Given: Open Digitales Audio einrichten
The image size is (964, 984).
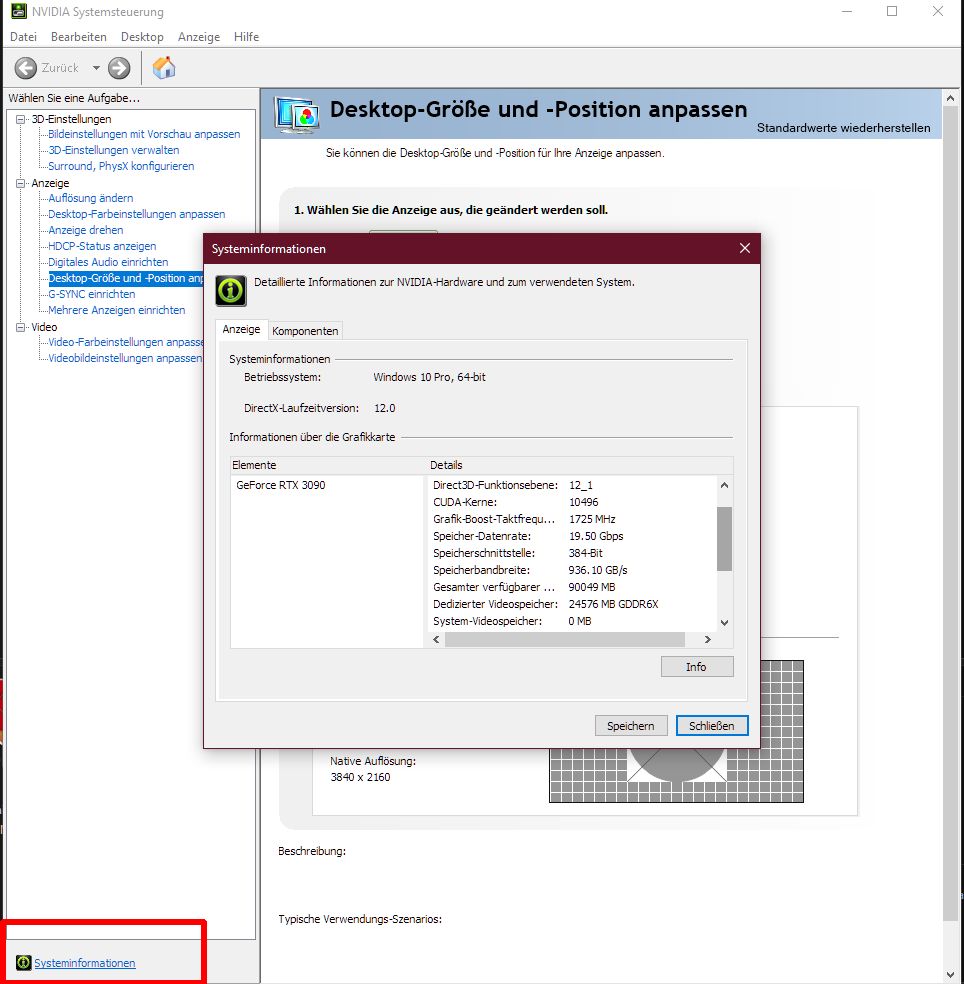Looking at the screenshot, I should pos(108,262).
